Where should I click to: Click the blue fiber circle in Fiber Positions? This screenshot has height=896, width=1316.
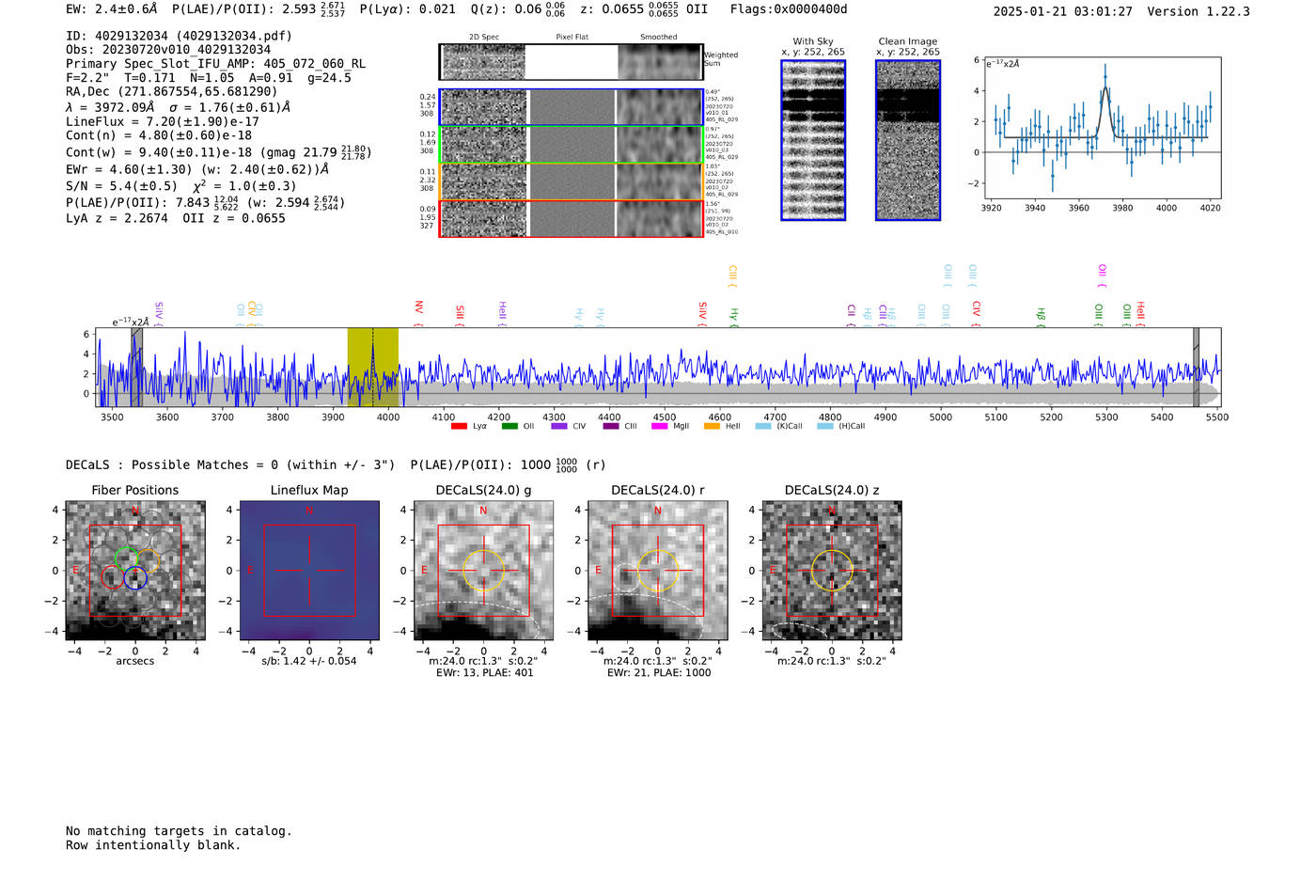coord(136,578)
